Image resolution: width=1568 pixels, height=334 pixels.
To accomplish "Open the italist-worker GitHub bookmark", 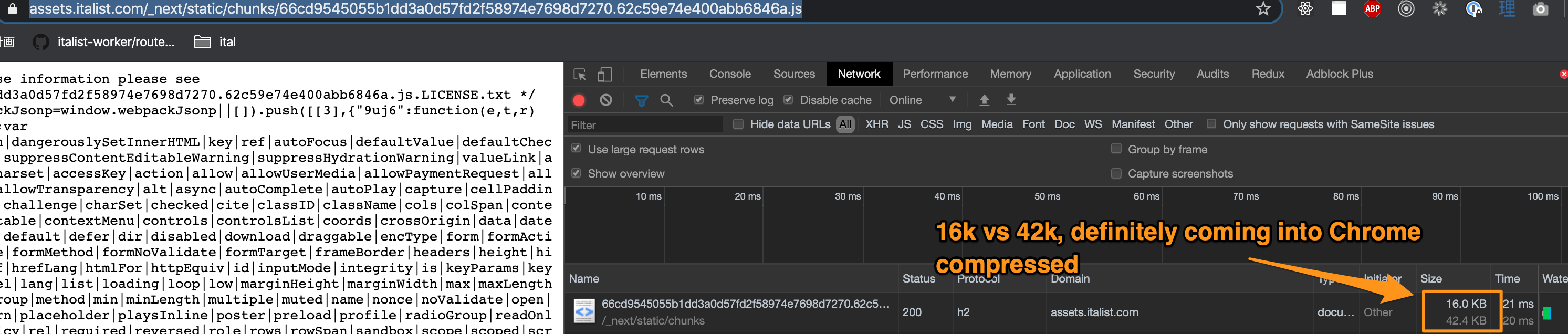I will tap(103, 42).
